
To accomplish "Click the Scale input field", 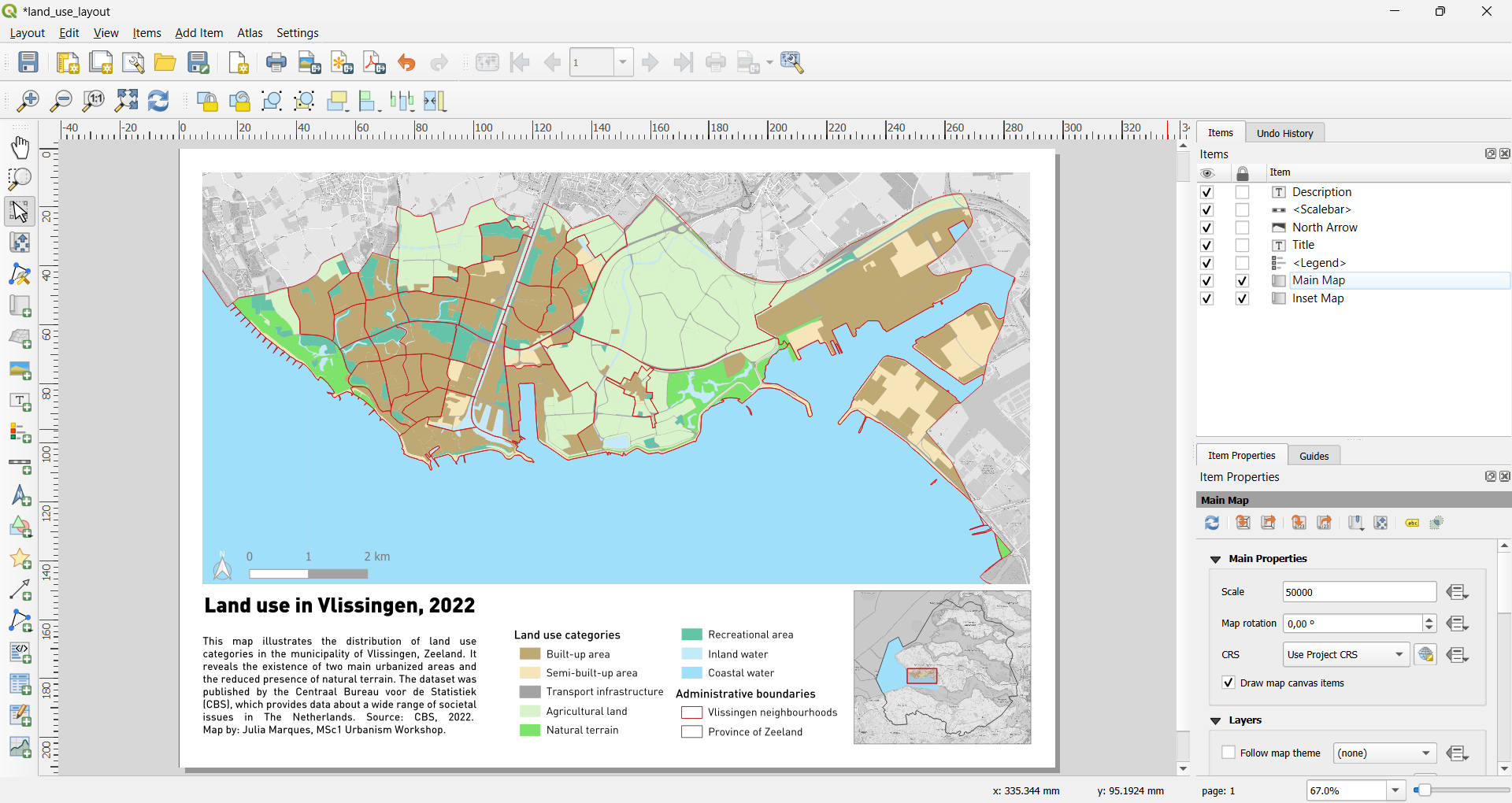I will pos(1359,592).
